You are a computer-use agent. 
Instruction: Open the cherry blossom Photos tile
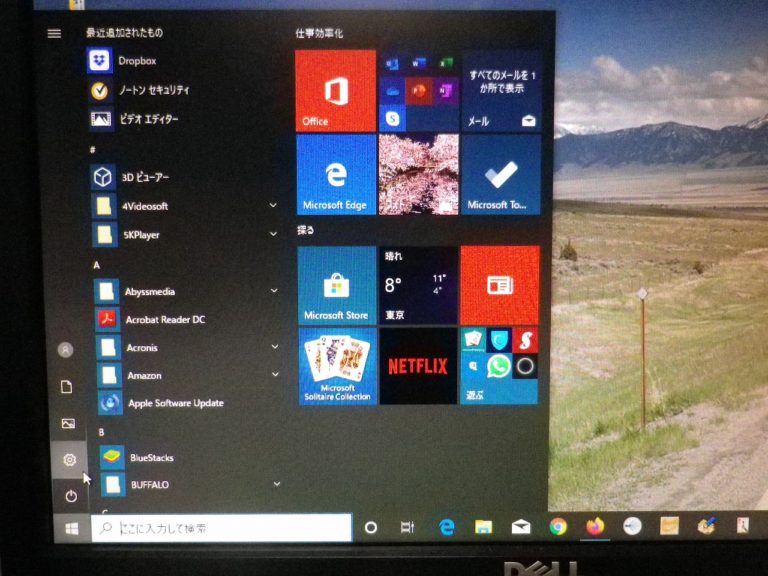point(419,175)
